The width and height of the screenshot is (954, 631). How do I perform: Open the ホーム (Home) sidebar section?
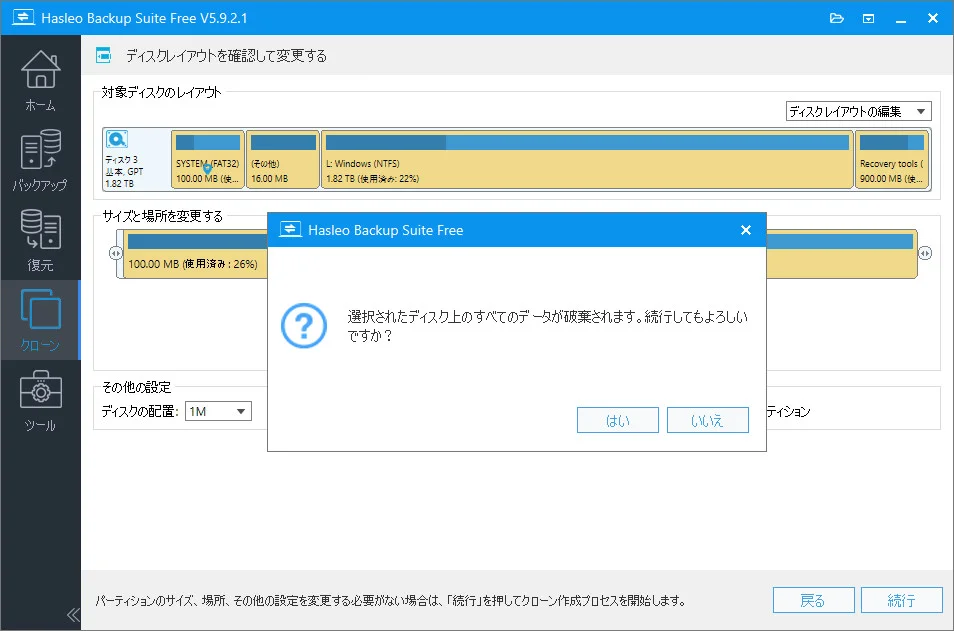[x=40, y=80]
